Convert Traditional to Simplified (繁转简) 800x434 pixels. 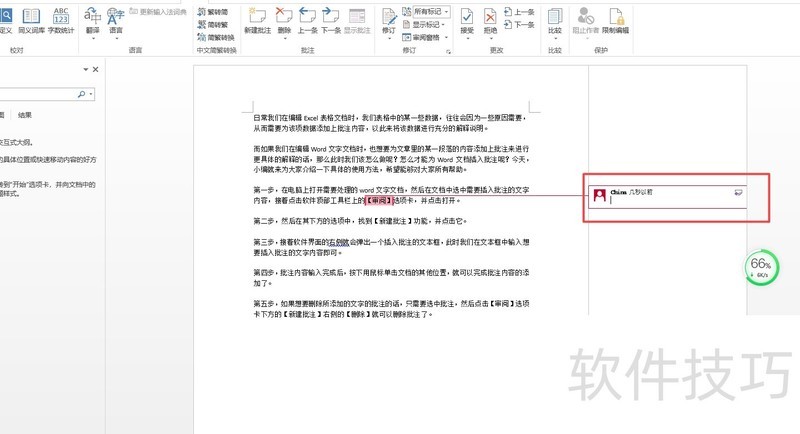[x=213, y=12]
